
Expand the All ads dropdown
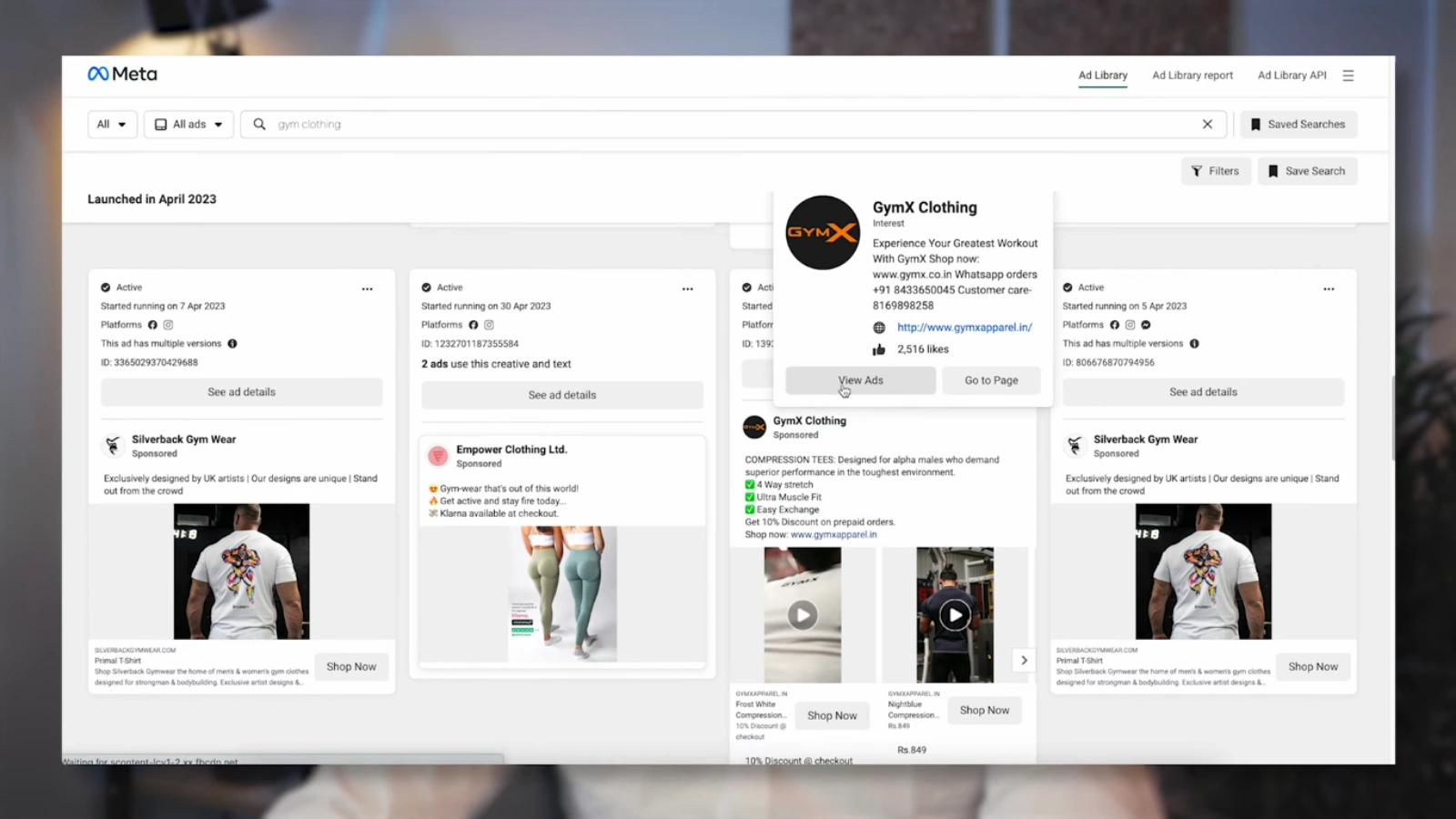pos(188,125)
